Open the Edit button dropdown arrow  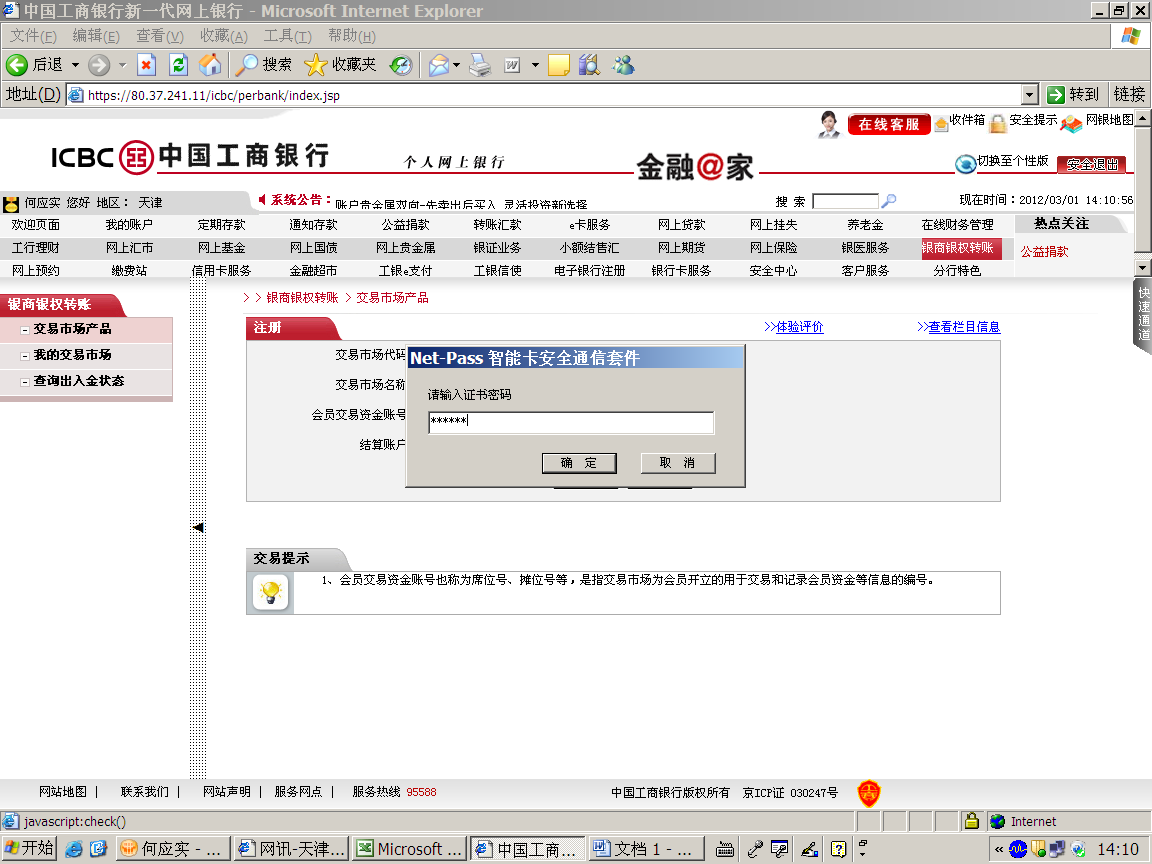[535, 65]
